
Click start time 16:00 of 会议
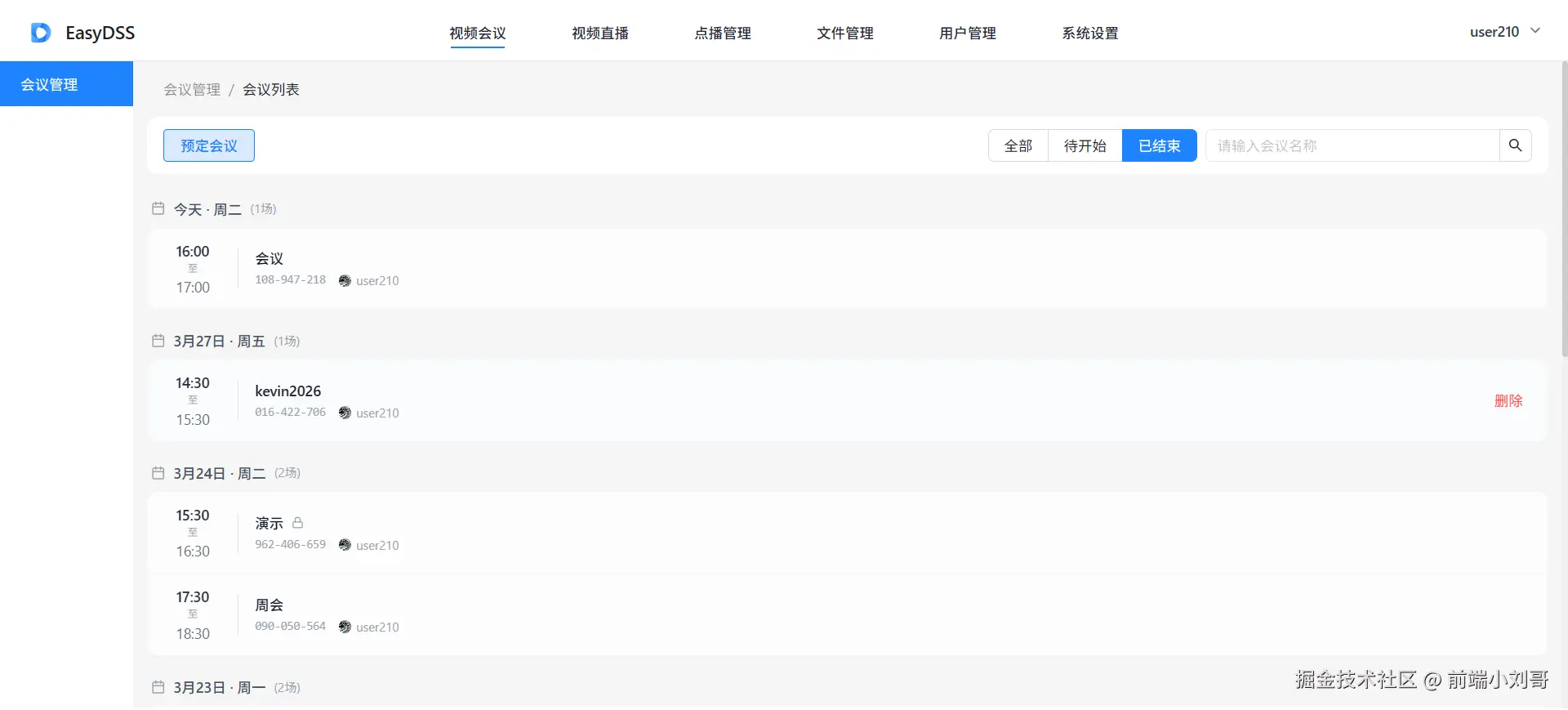(x=193, y=251)
